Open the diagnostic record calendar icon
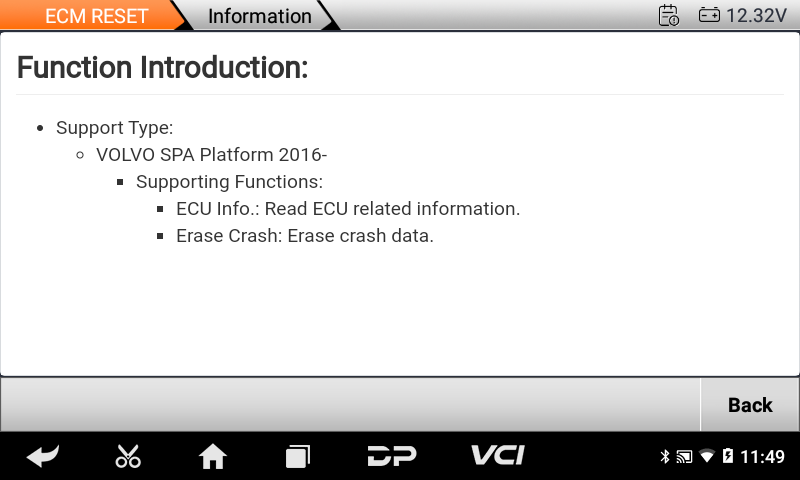Screen dimensions: 800x480 [x=668, y=15]
